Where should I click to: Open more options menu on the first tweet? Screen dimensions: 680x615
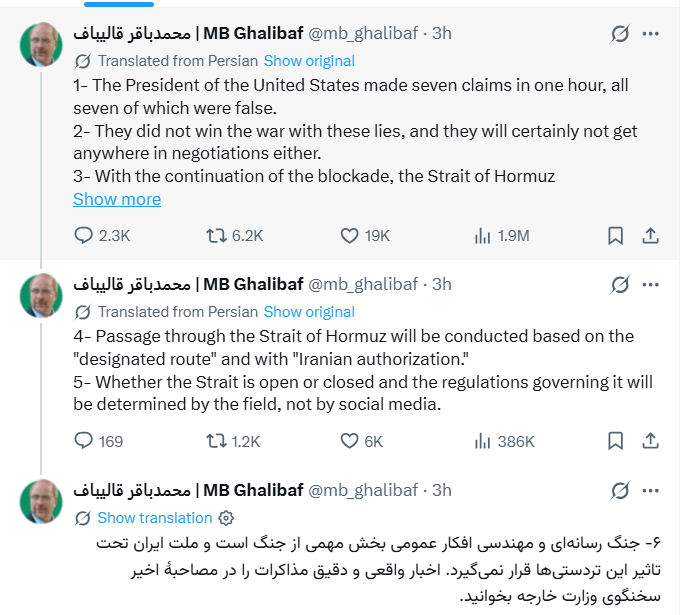coord(651,33)
